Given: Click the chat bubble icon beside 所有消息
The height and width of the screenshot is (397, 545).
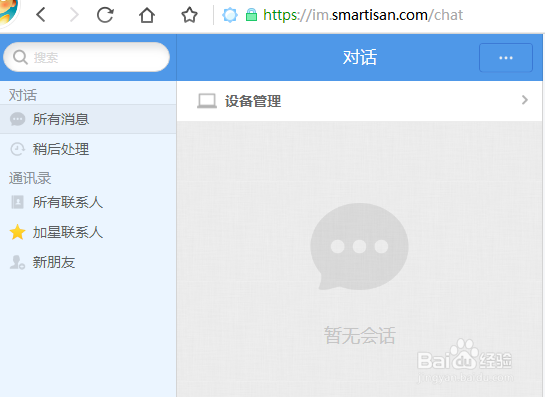Looking at the screenshot, I should (x=17, y=119).
